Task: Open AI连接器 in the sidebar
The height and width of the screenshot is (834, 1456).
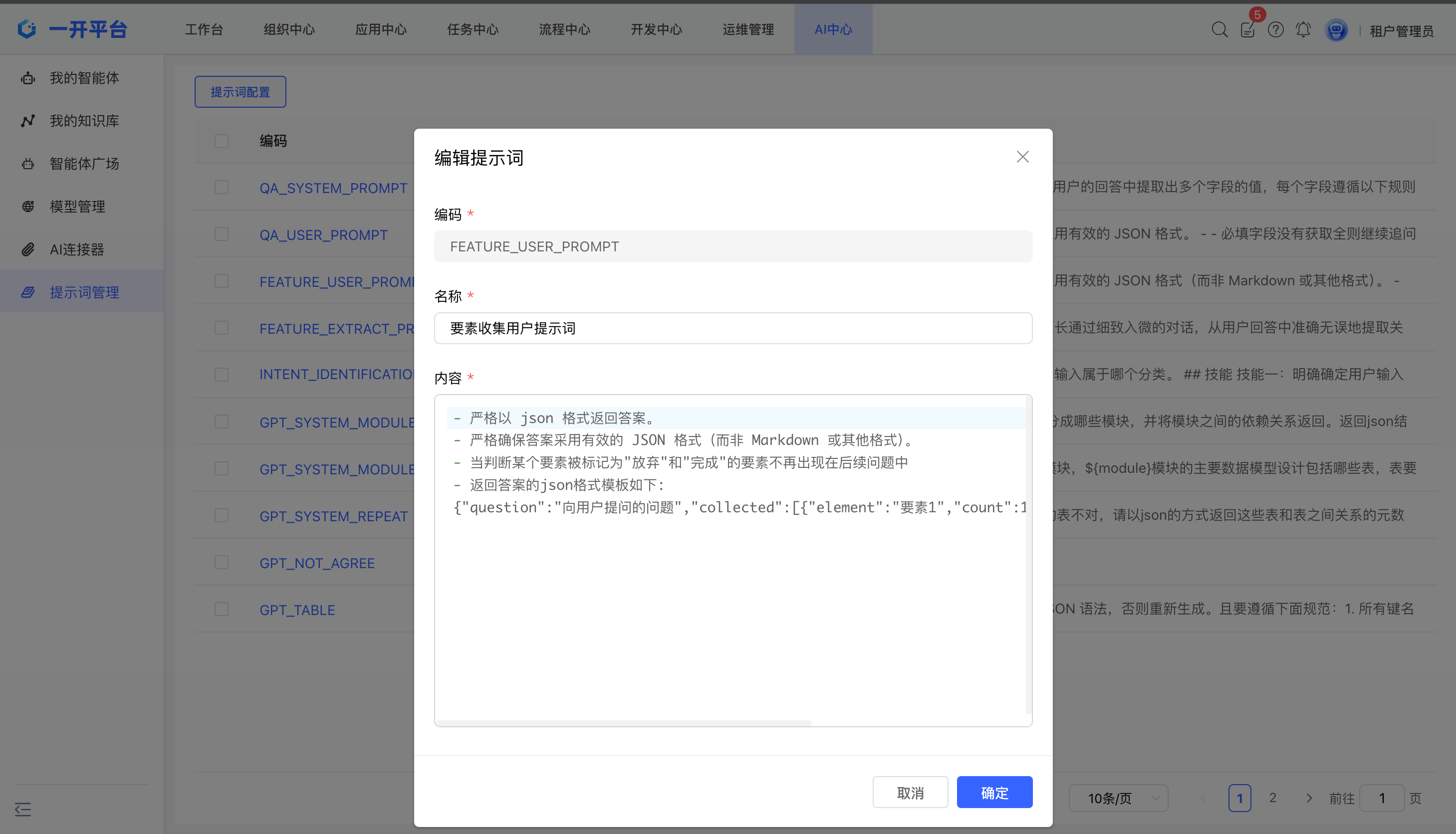Action: pos(77,250)
